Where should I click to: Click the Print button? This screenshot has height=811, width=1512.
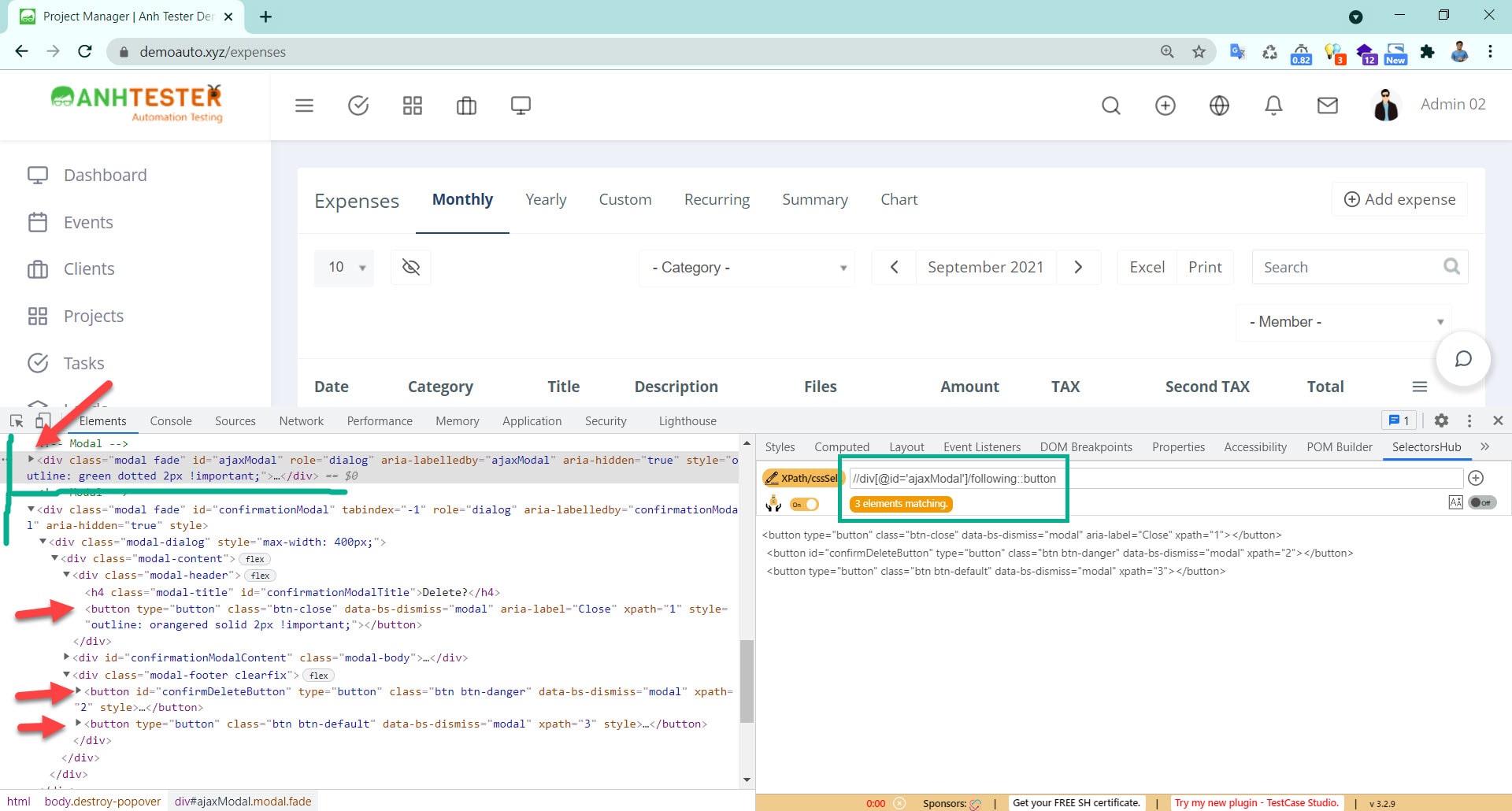click(x=1205, y=267)
